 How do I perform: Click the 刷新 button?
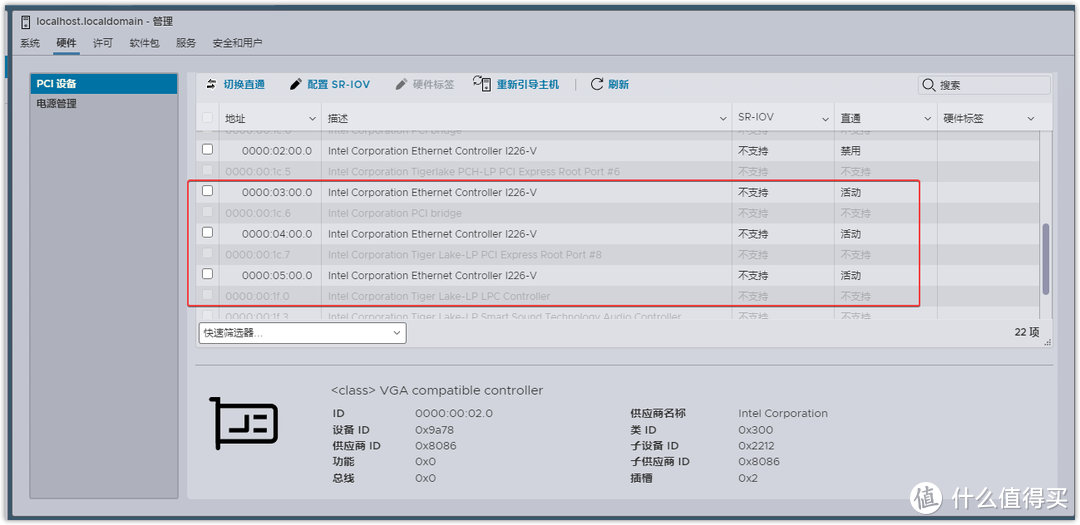click(x=610, y=84)
